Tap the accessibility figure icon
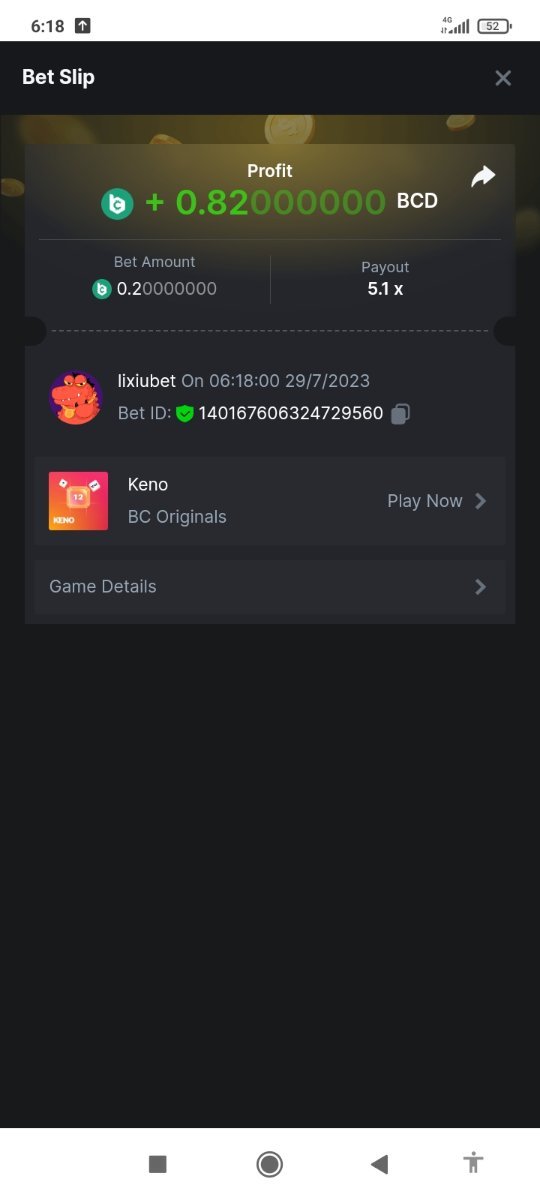Screen dimensions: 540x1200 [x=473, y=1163]
